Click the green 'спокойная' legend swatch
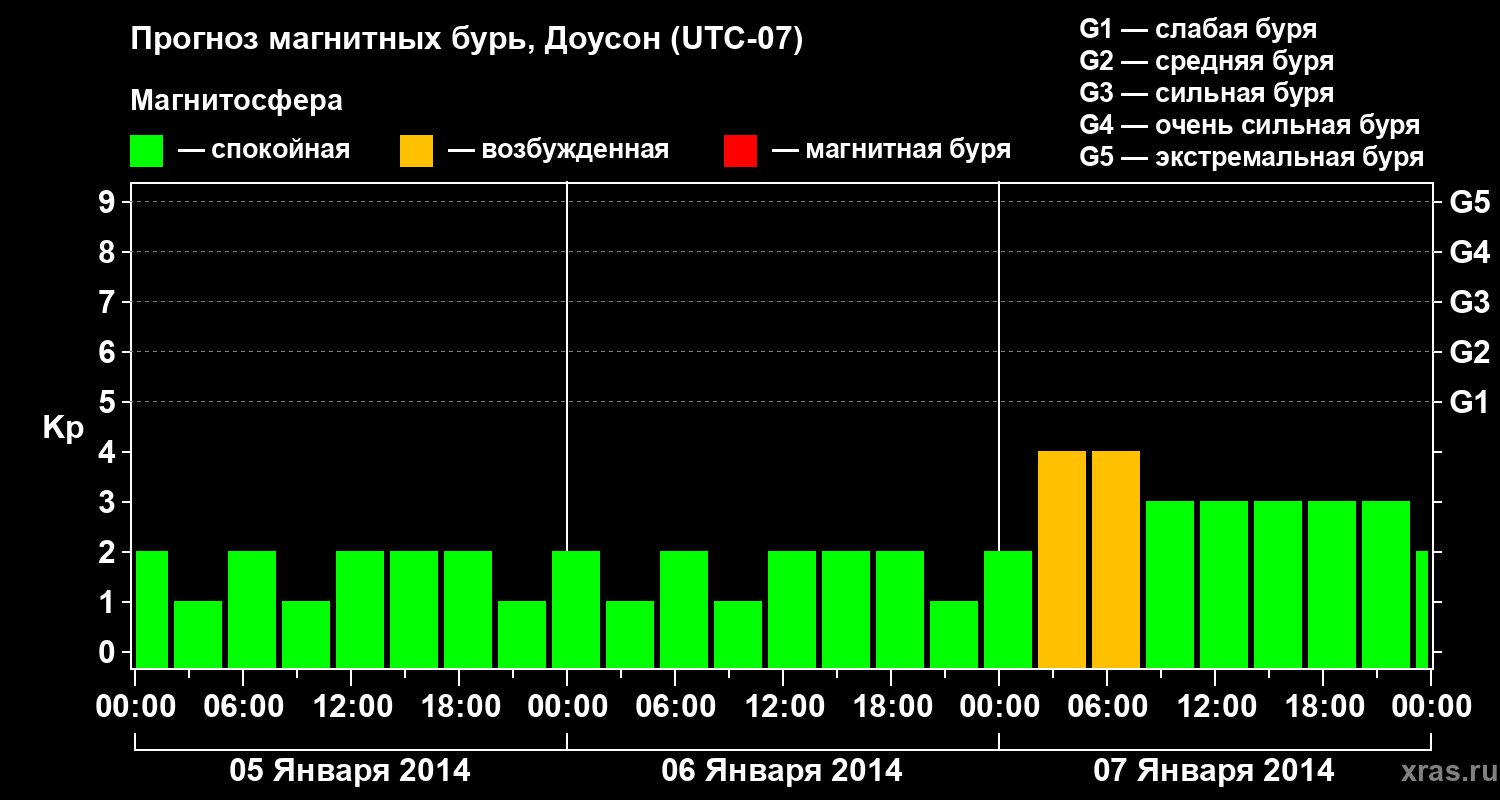1500x800 pixels. [x=147, y=151]
